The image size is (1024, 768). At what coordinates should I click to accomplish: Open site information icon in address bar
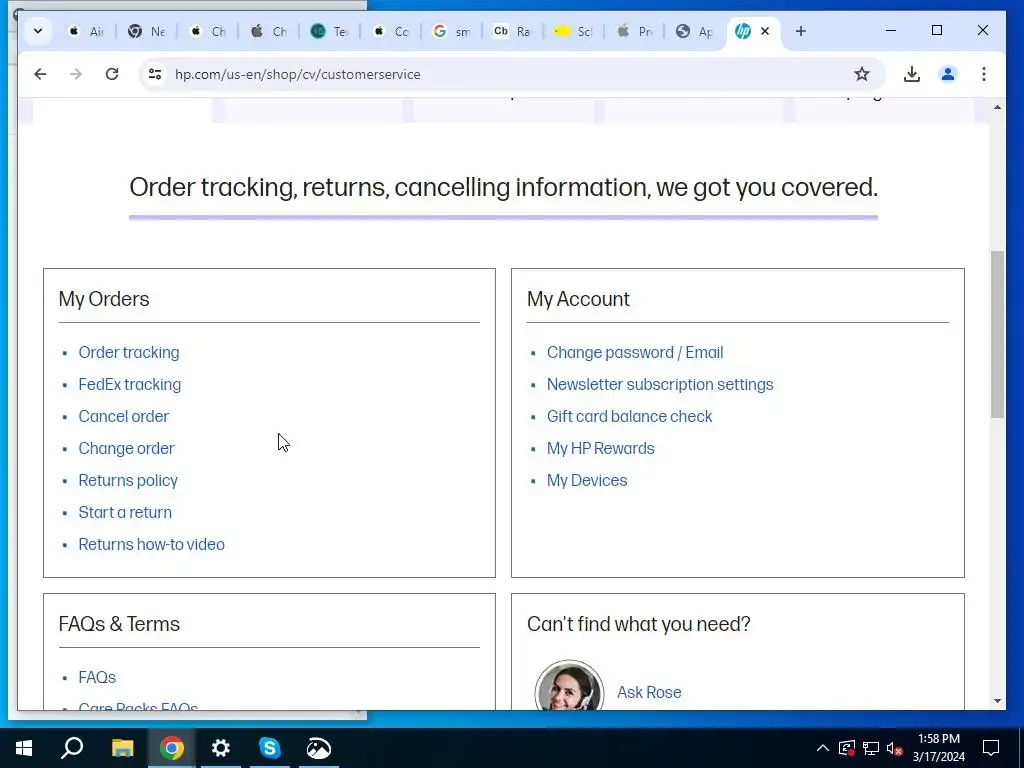point(155,74)
